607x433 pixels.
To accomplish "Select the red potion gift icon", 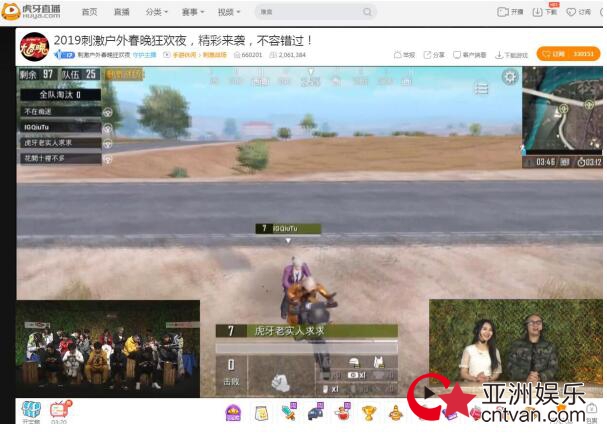I will pyautogui.click(x=343, y=412).
